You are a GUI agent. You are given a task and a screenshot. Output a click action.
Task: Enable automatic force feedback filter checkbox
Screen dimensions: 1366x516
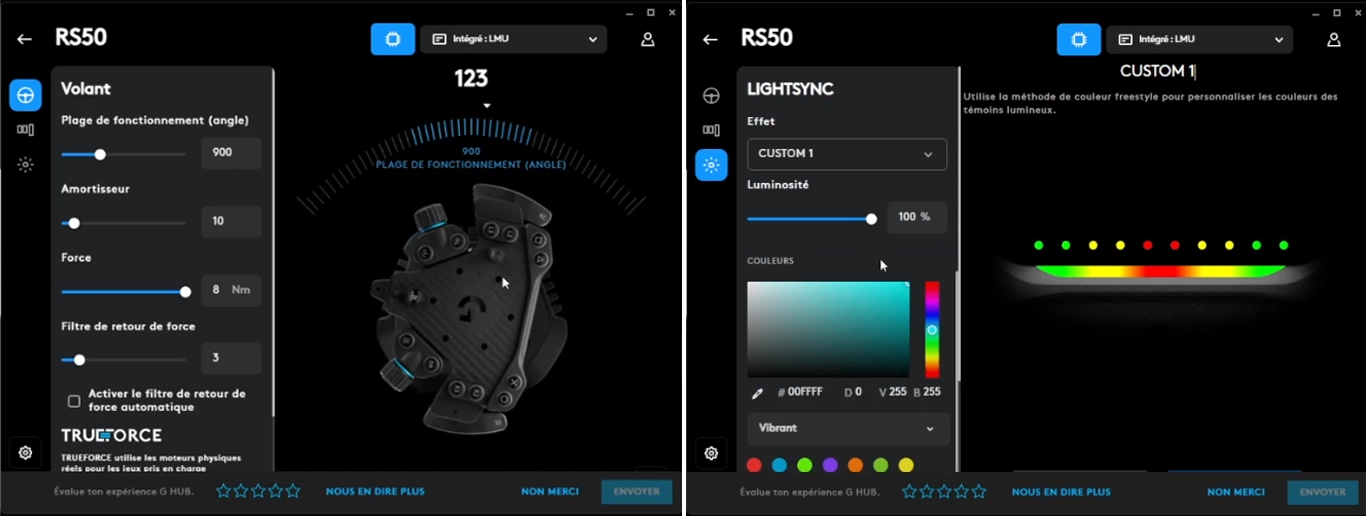[74, 401]
